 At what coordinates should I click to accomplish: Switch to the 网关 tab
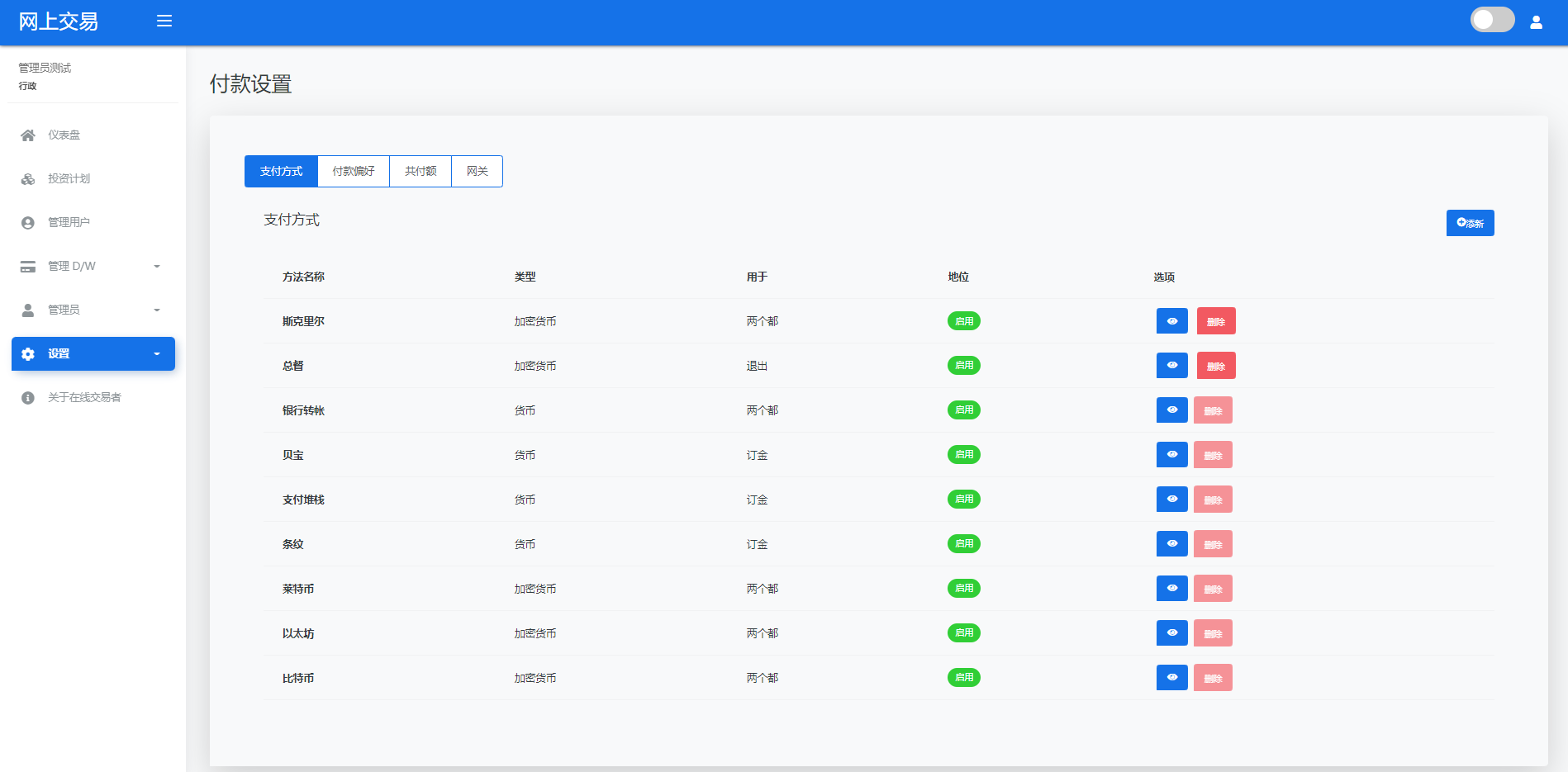pos(477,172)
